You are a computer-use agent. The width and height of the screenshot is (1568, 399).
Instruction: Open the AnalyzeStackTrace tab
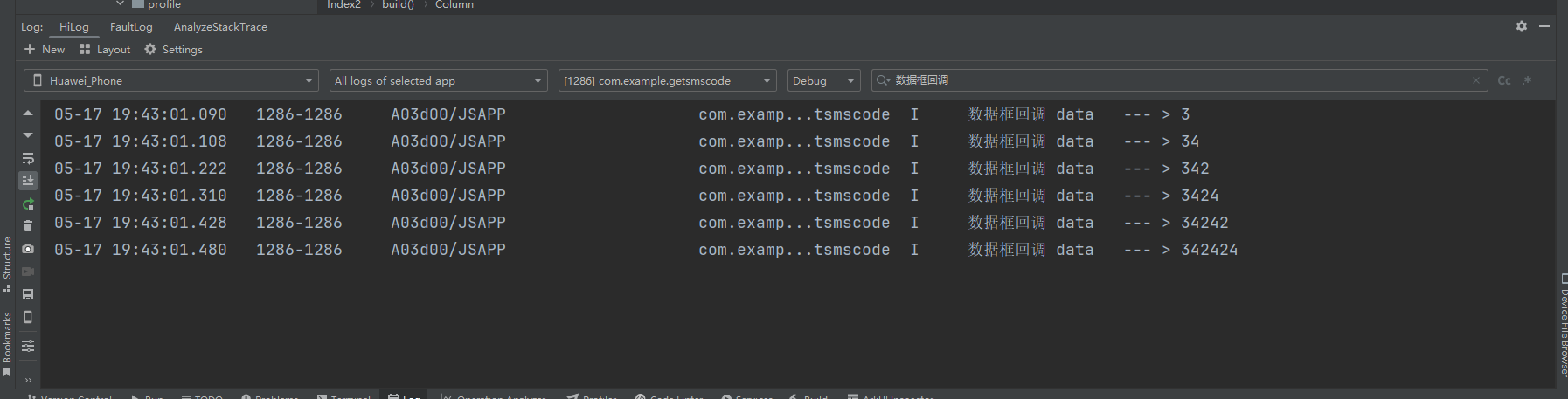pos(220,27)
